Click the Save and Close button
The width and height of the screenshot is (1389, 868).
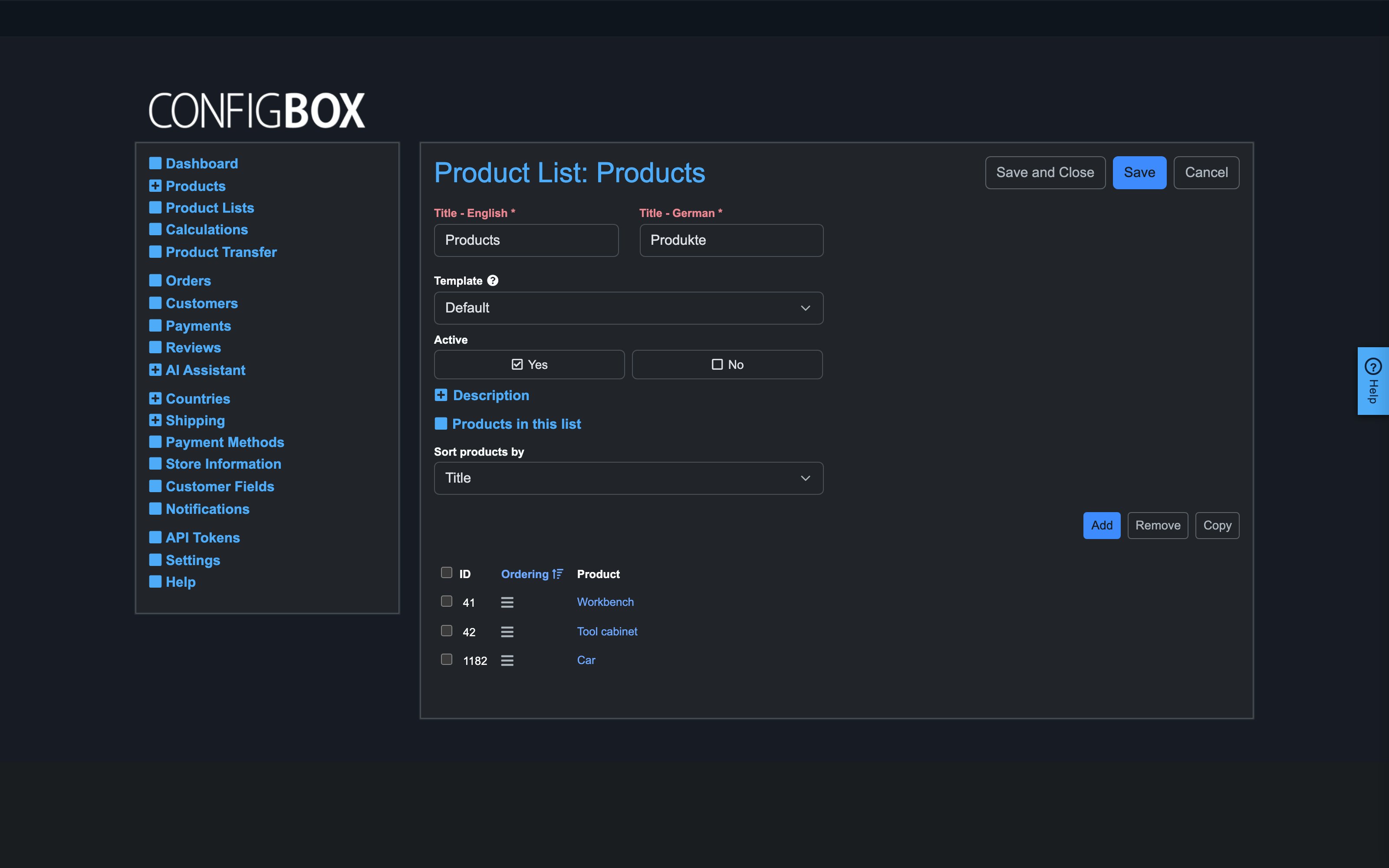coord(1045,172)
